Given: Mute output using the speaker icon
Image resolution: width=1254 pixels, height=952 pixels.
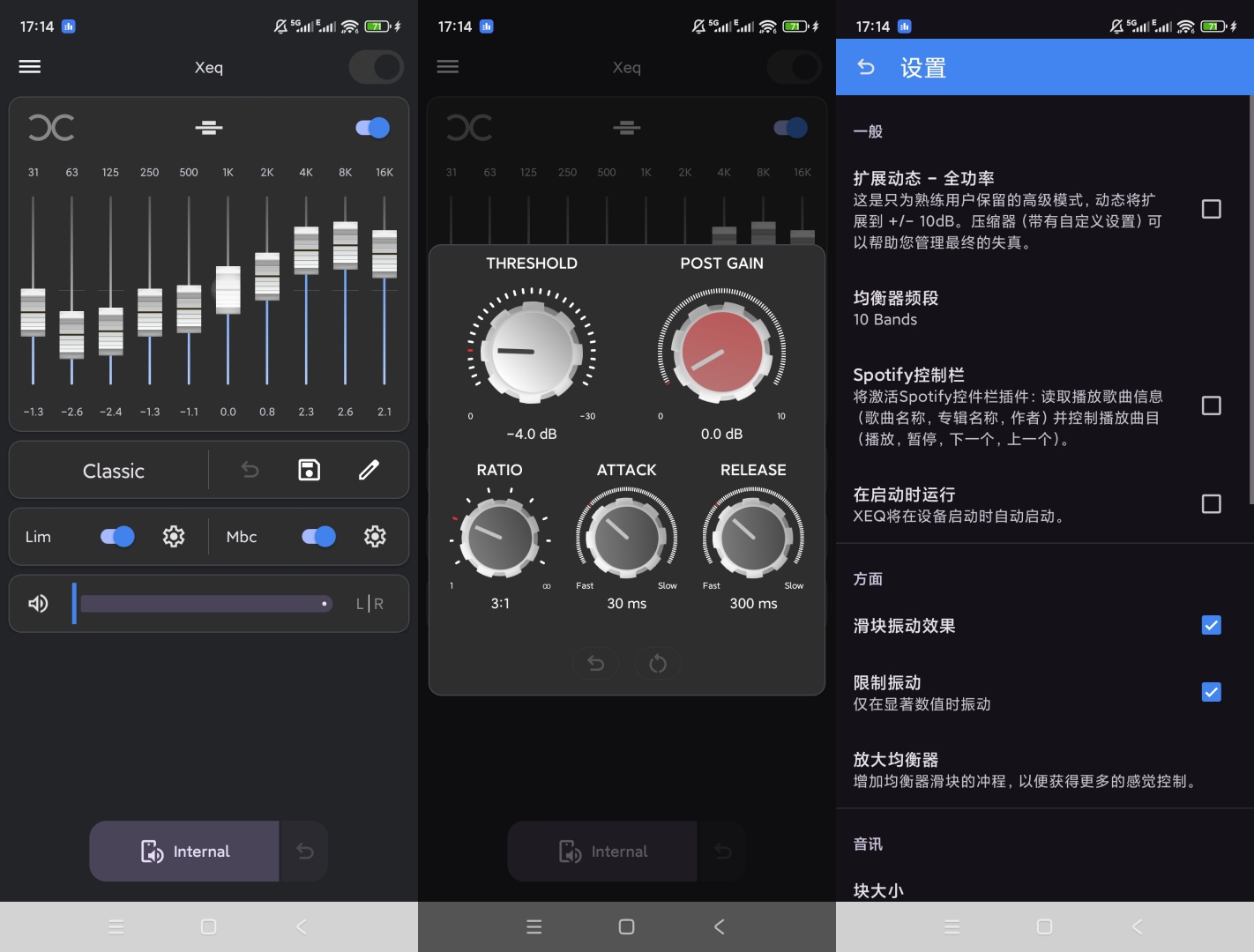Looking at the screenshot, I should point(37,603).
